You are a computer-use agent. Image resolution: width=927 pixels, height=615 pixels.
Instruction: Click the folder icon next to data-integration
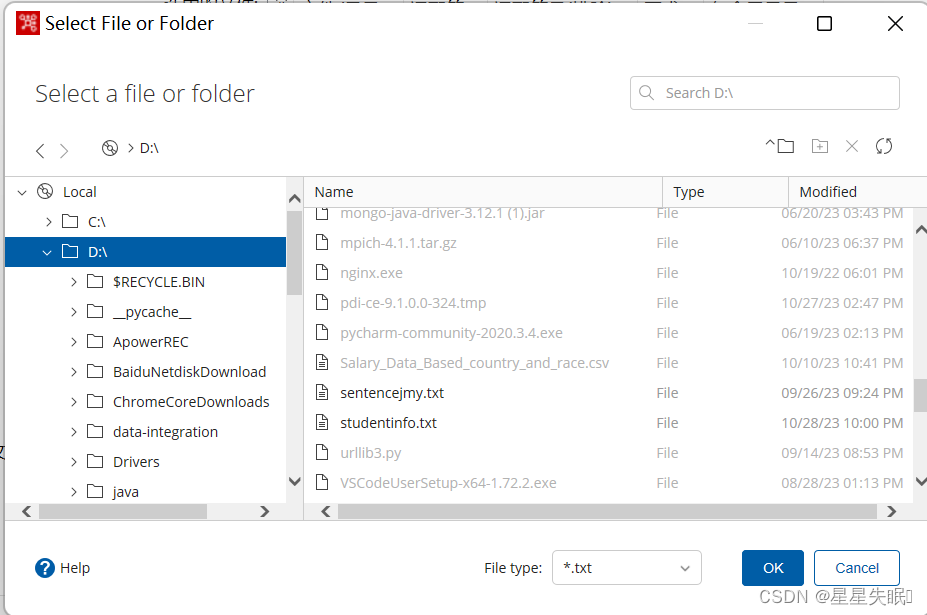pyautogui.click(x=95, y=431)
